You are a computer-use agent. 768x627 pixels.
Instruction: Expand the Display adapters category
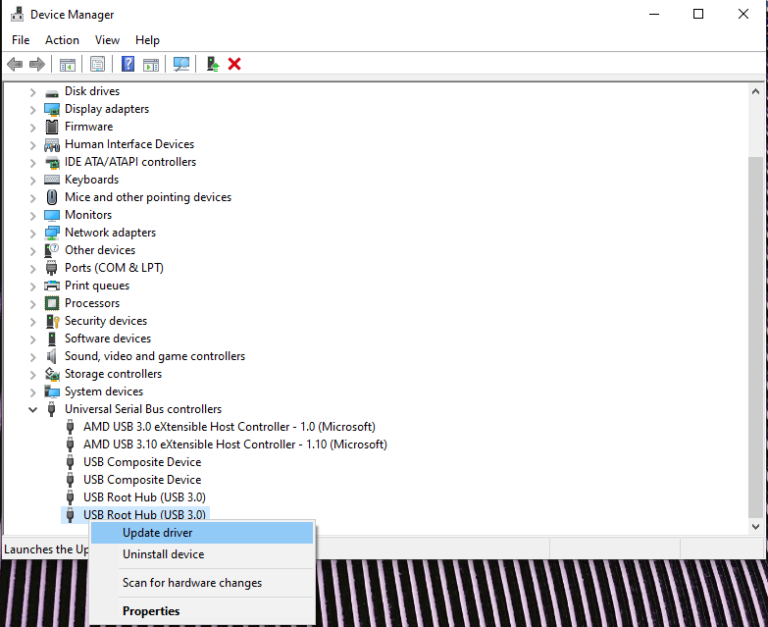[x=33, y=109]
